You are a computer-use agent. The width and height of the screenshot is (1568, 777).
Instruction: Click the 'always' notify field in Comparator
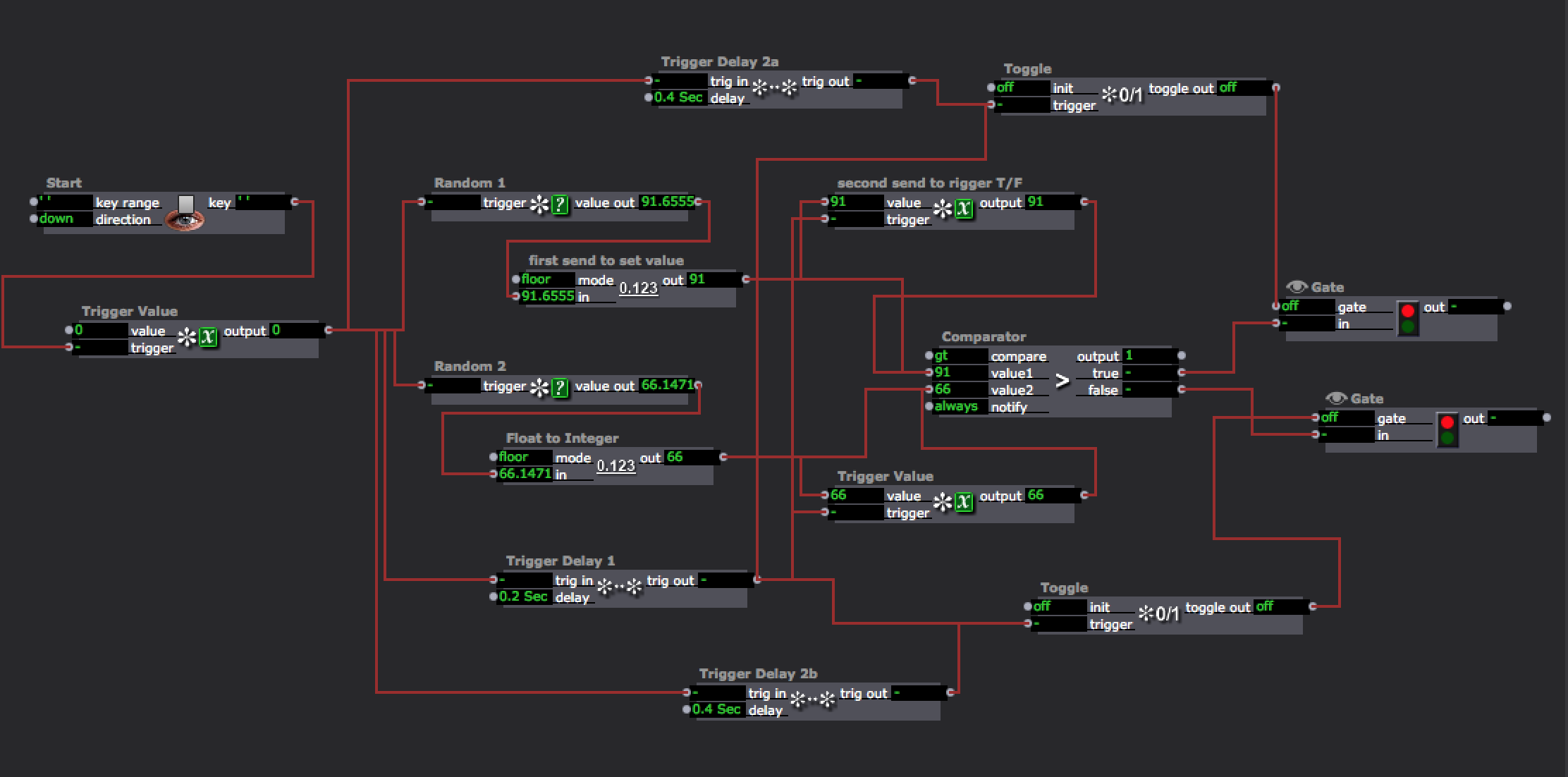pyautogui.click(x=960, y=407)
